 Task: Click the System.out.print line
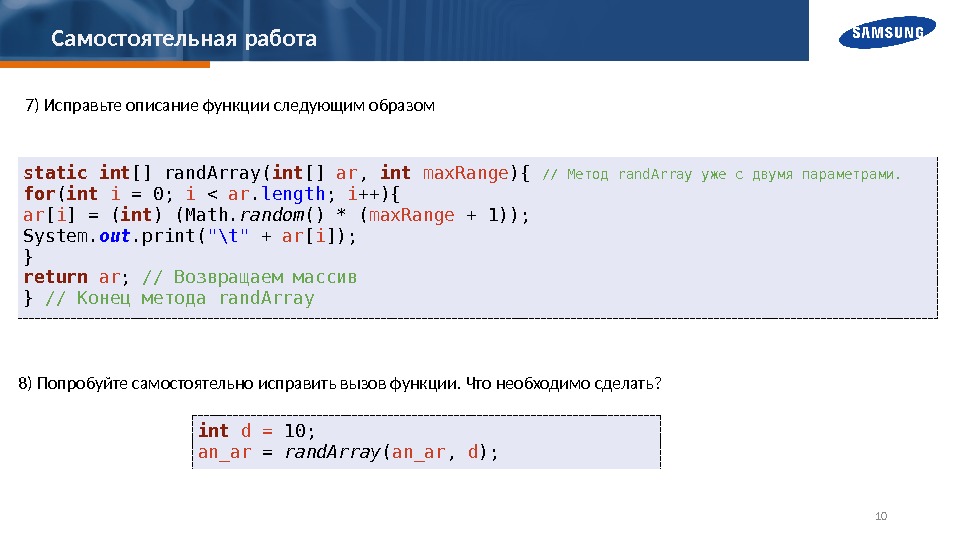[190, 236]
